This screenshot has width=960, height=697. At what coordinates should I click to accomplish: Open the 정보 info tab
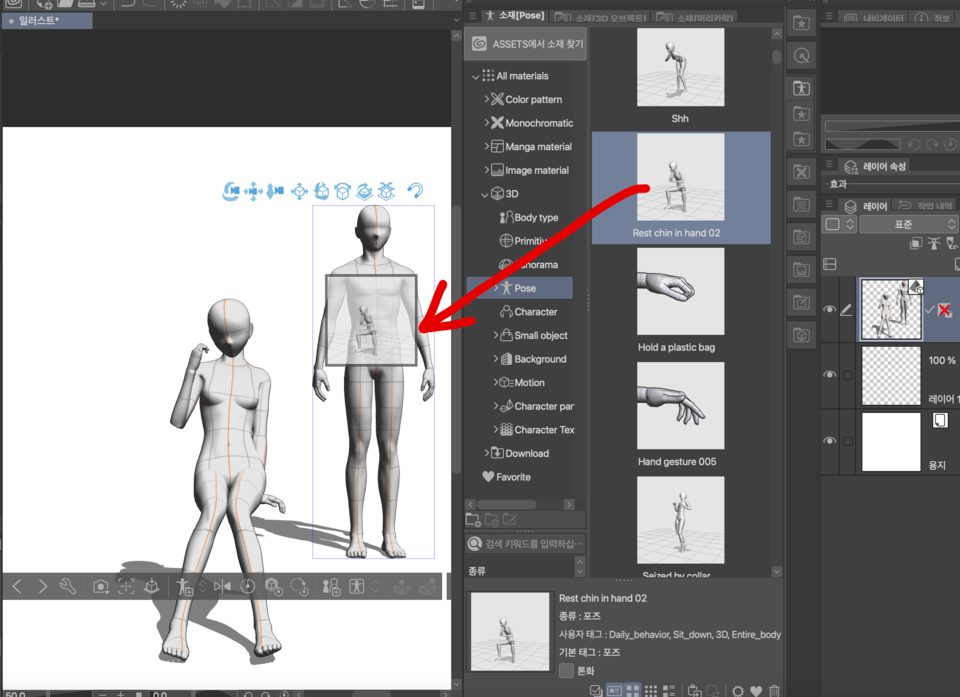click(x=933, y=17)
